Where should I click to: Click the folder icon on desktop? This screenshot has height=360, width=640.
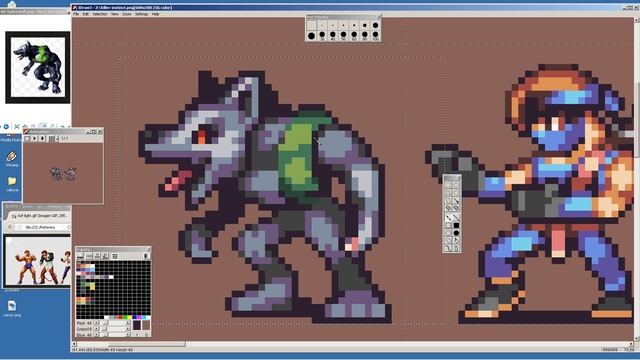click(12, 181)
